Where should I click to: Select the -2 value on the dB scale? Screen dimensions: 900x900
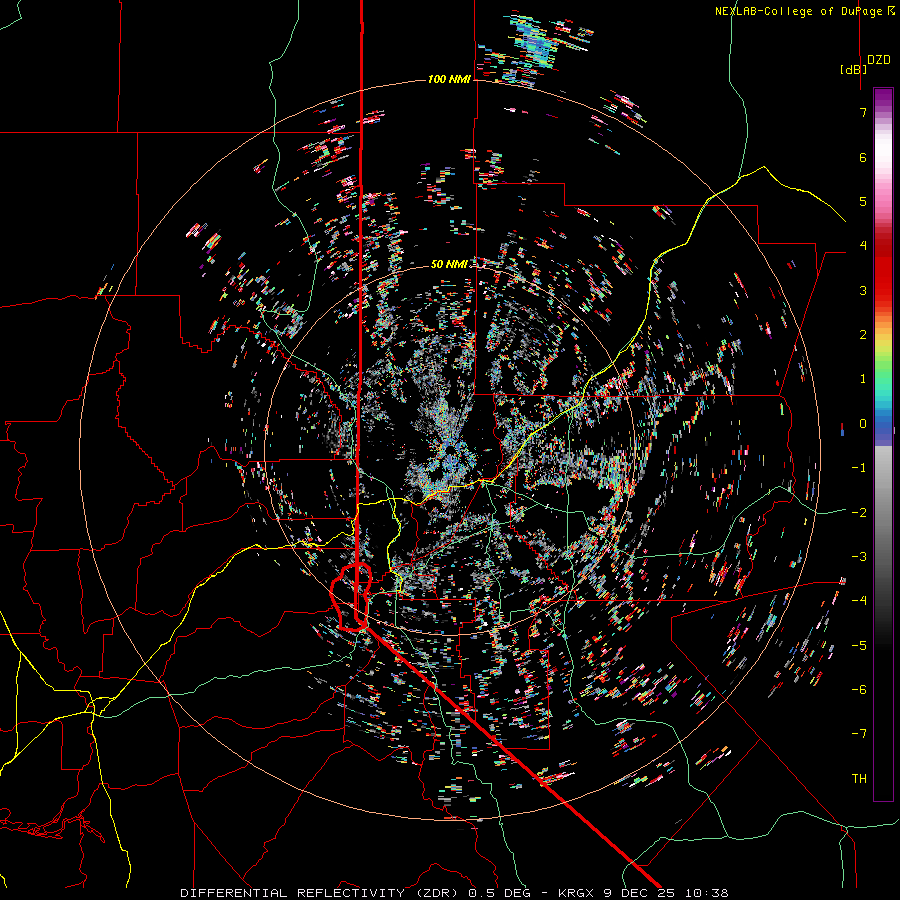coord(859,512)
